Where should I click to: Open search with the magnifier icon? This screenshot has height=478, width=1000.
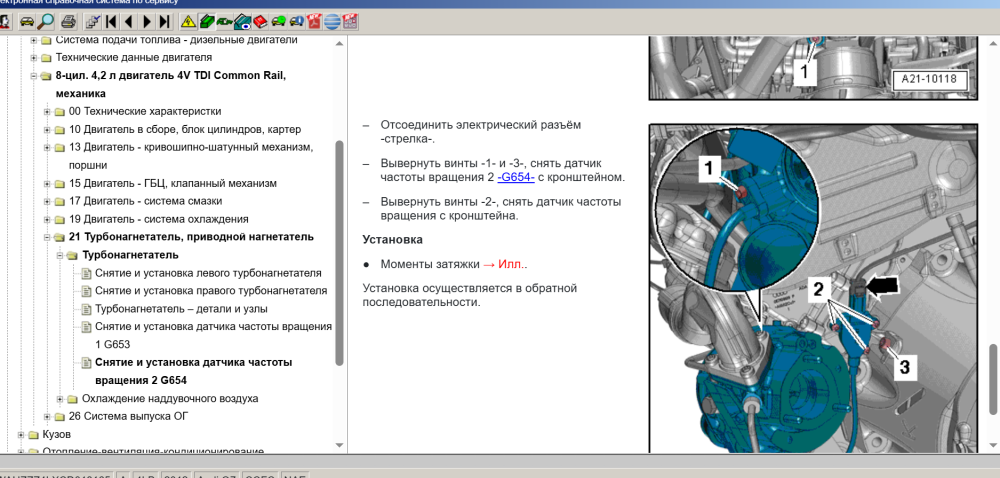(x=46, y=22)
